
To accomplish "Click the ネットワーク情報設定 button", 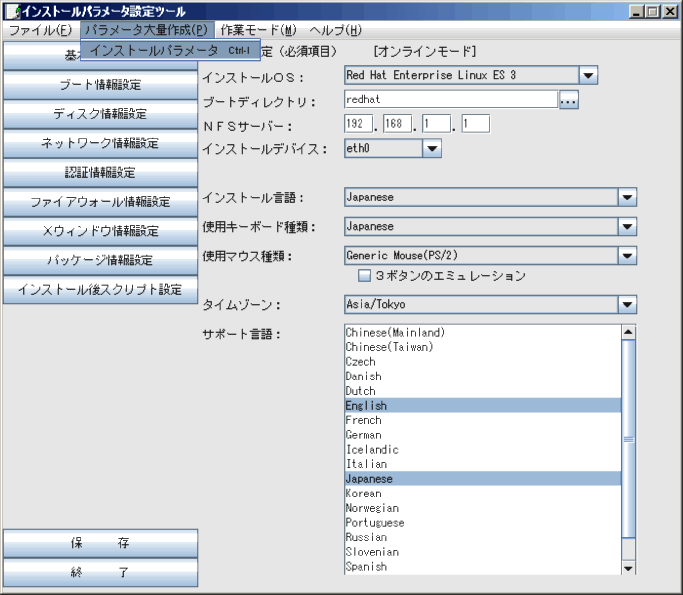I will coord(99,143).
